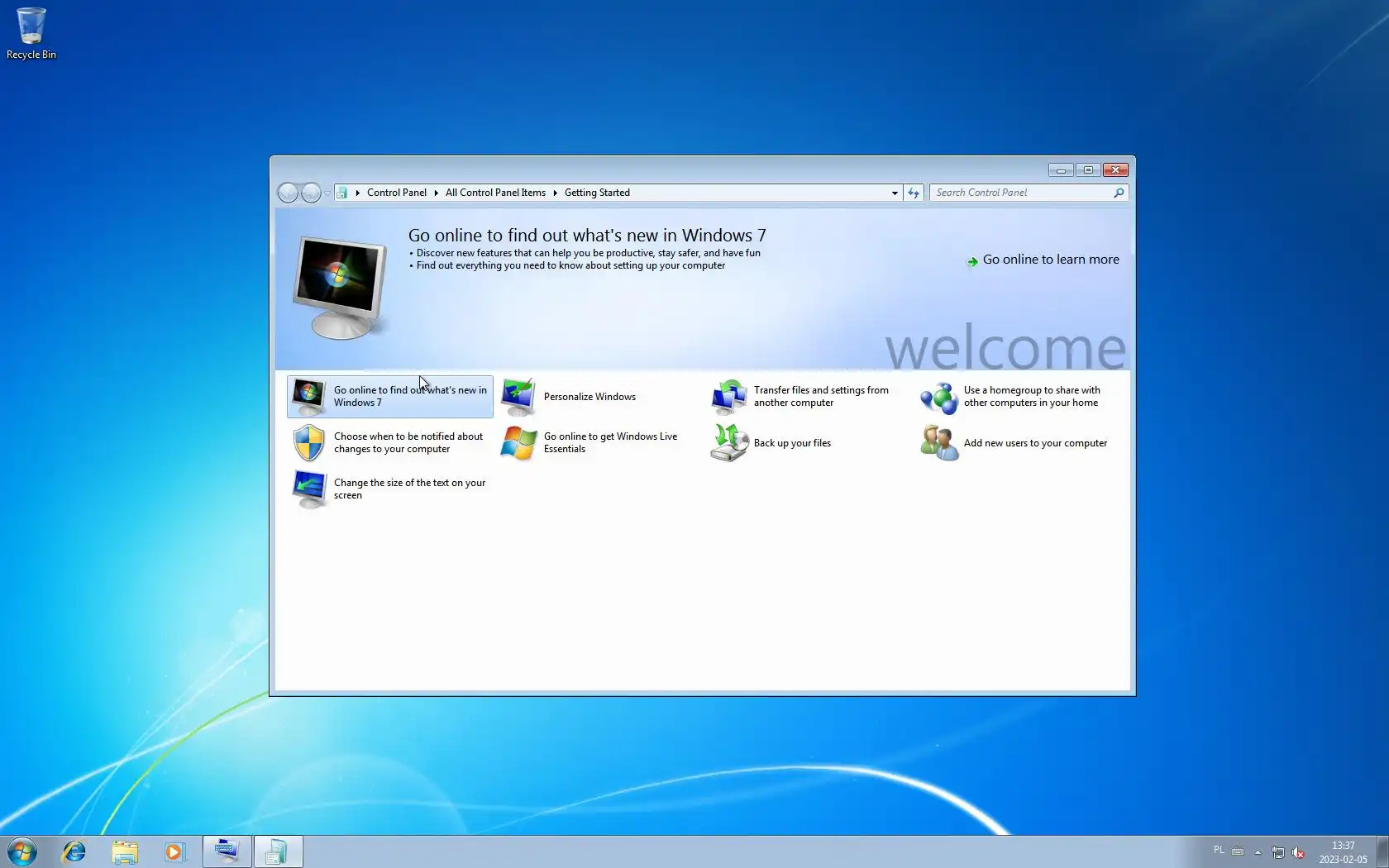Go to Control Panel breadcrumb
Image resolution: width=1389 pixels, height=868 pixels.
tap(397, 193)
